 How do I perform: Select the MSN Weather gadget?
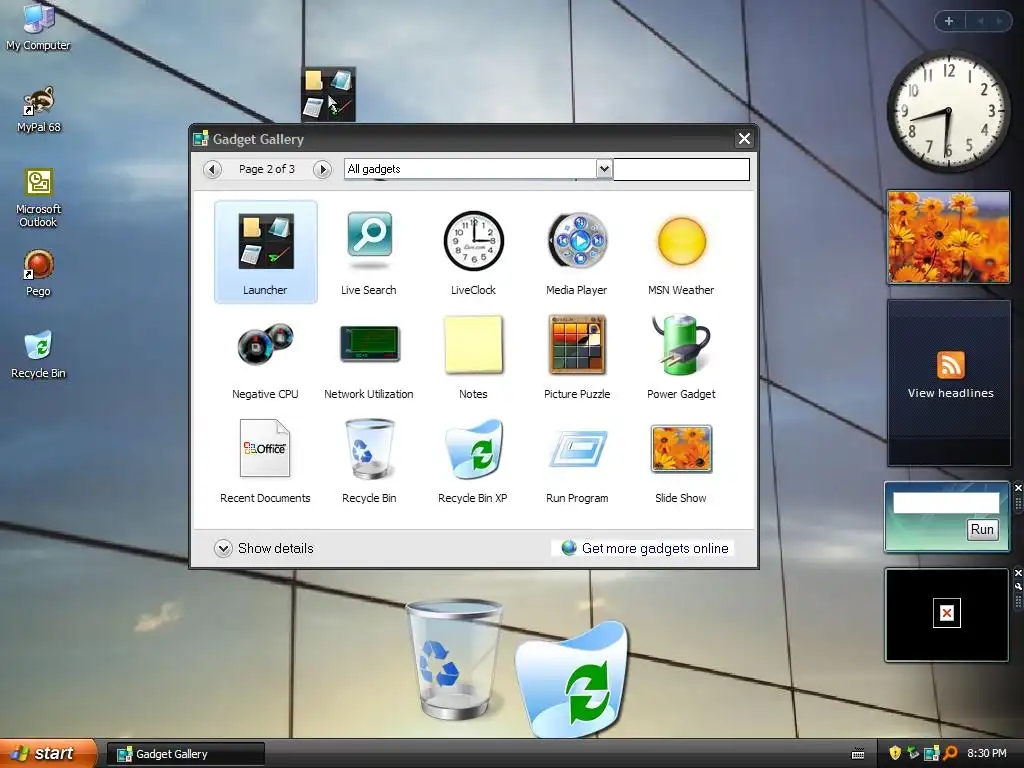pos(681,252)
